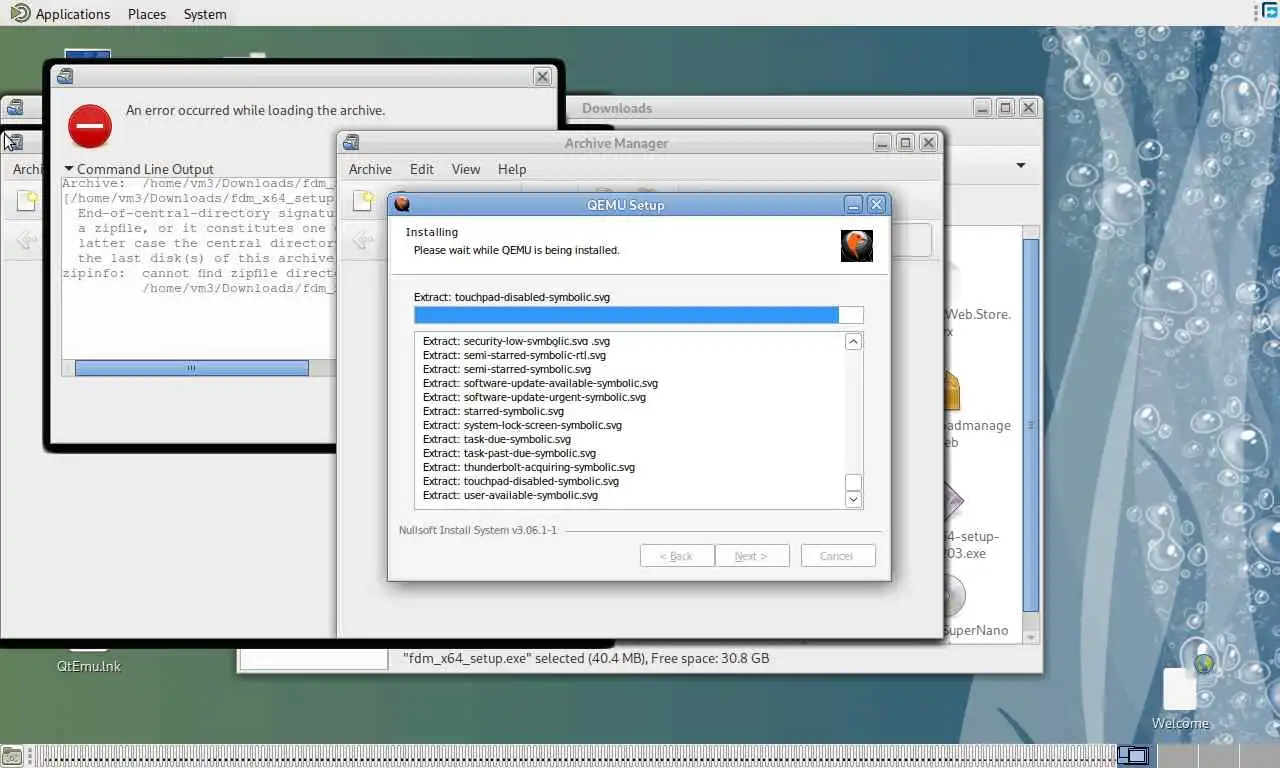Select SuperNano file in Downloads window
Viewport: 1280px width, 768px height.
coord(975,630)
